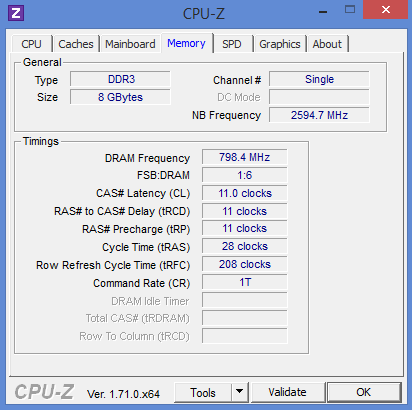Maximize the CPU-Z window
The image size is (412, 410).
pyautogui.click(x=350, y=10)
